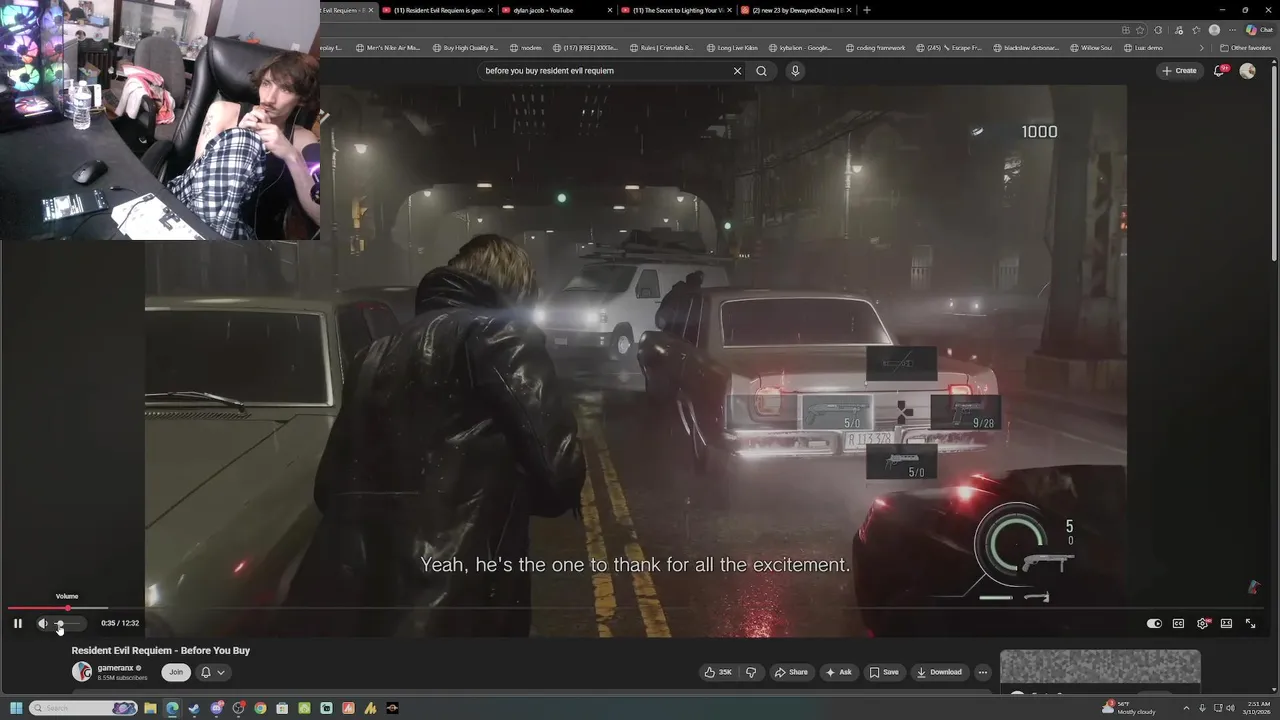Switch to 'The Secret to Lighting' tab
Screen dimensions: 1280x720
coord(676,10)
